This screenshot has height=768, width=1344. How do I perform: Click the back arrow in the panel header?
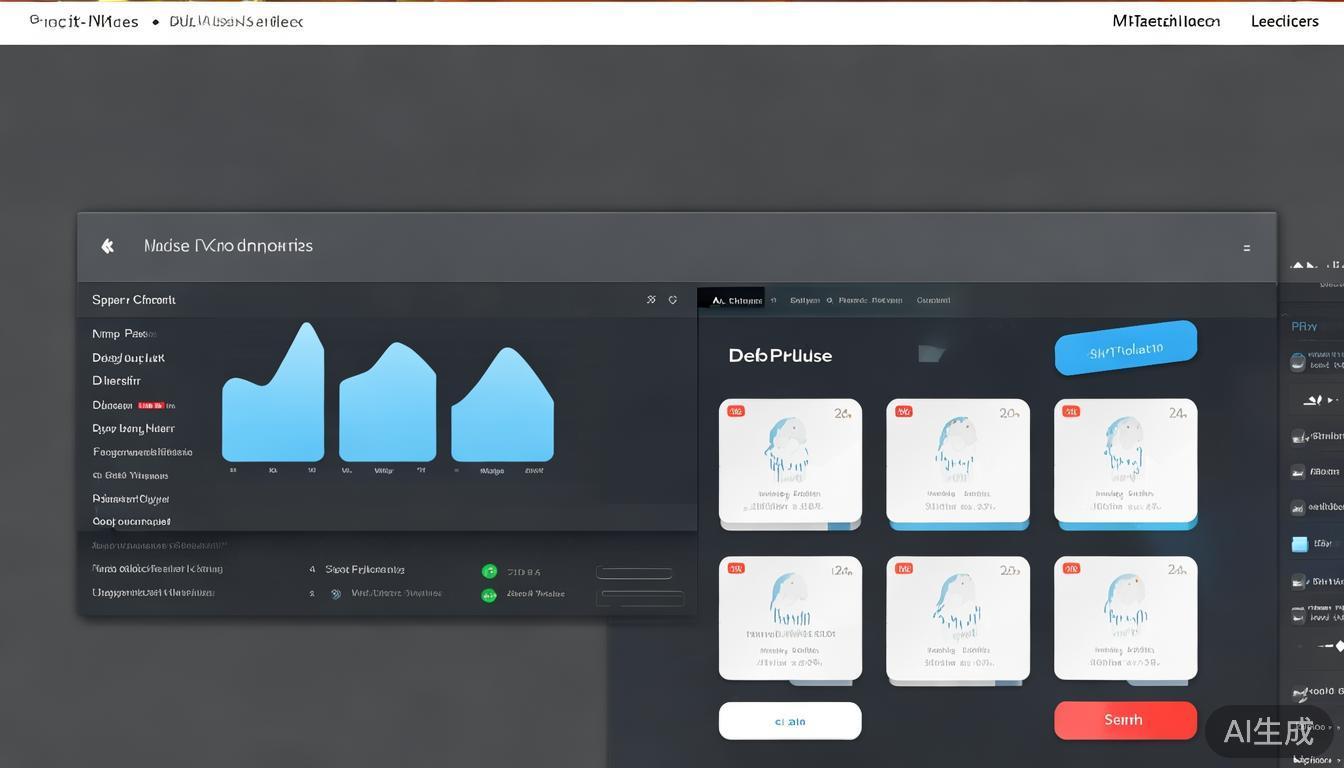pos(107,246)
